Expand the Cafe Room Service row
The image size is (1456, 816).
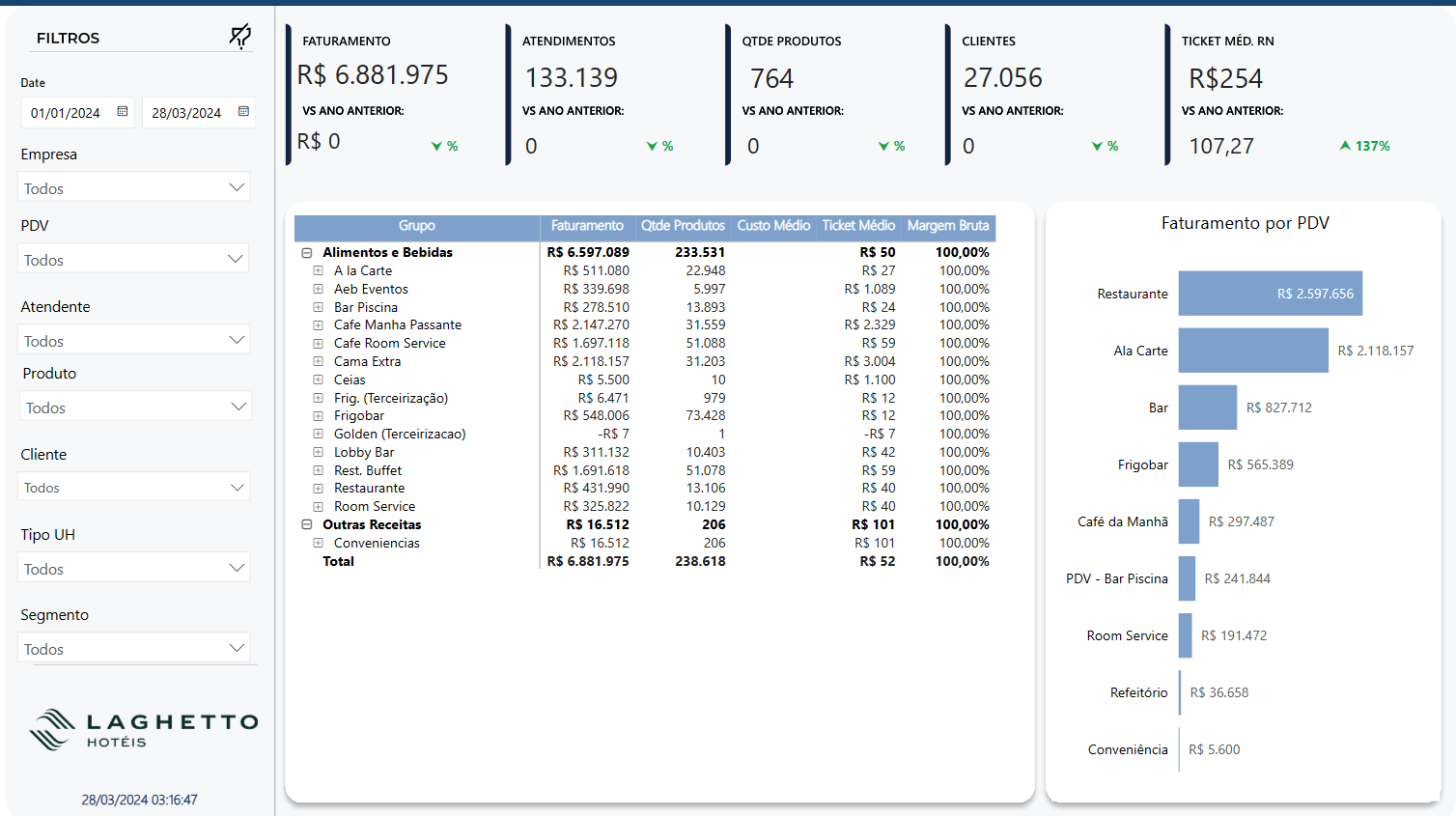318,344
